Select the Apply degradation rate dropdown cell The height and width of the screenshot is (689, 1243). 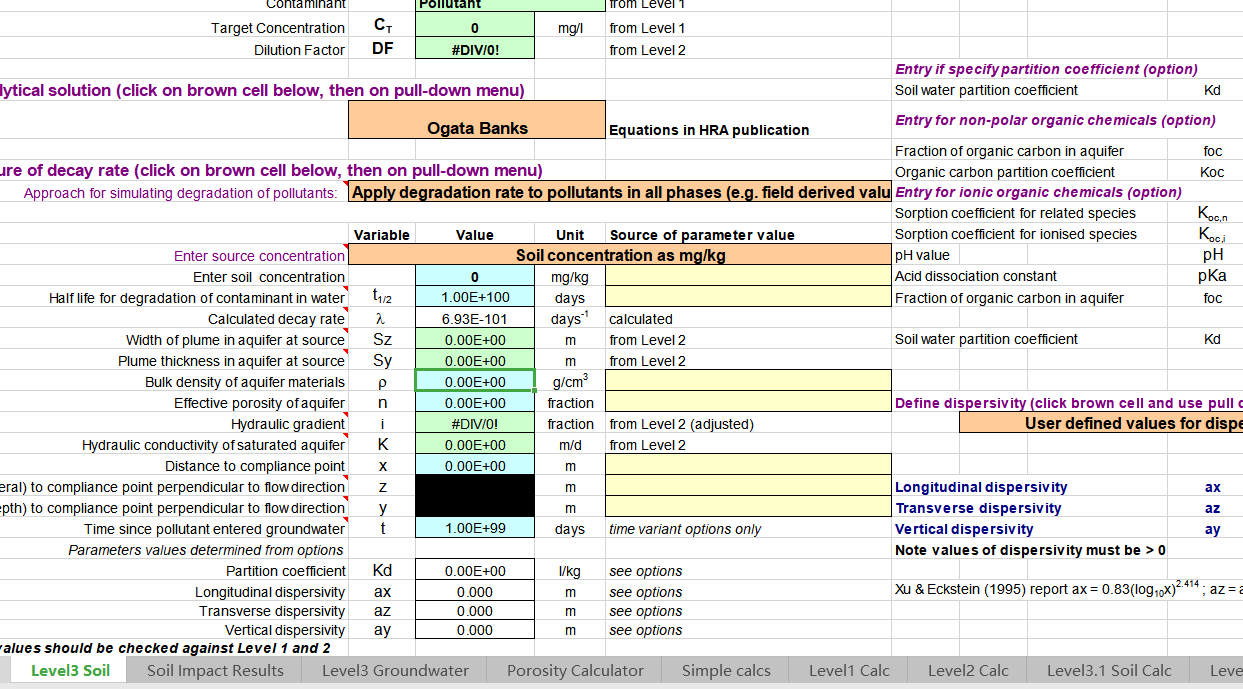619,192
